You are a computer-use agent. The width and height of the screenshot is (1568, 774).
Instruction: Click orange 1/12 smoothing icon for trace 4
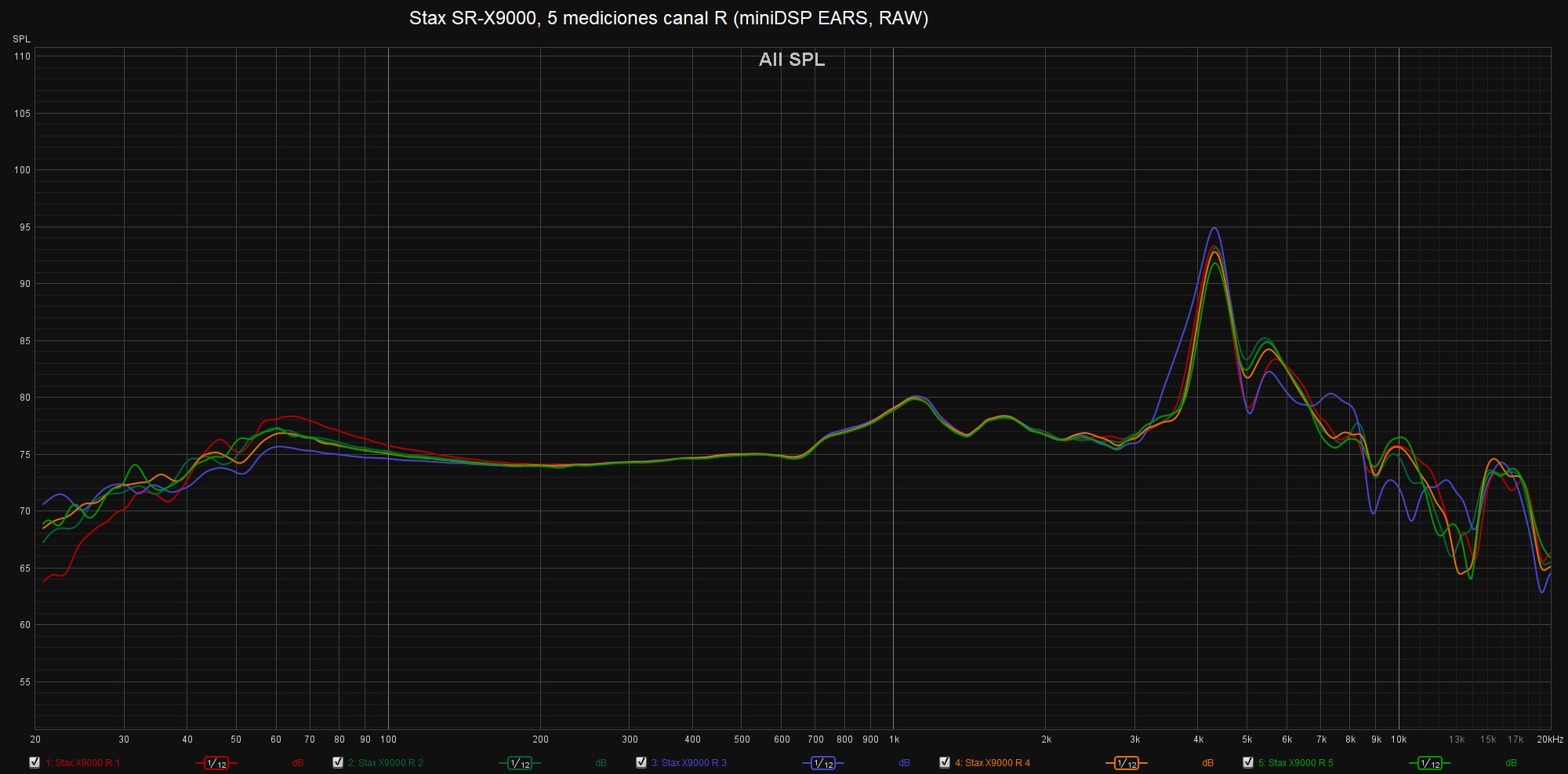click(x=1127, y=763)
